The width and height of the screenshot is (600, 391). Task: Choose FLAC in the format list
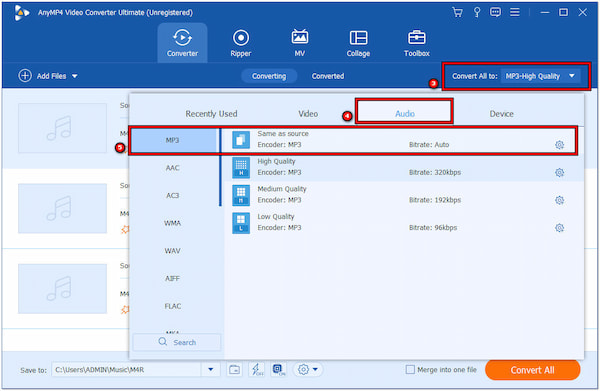(172, 306)
